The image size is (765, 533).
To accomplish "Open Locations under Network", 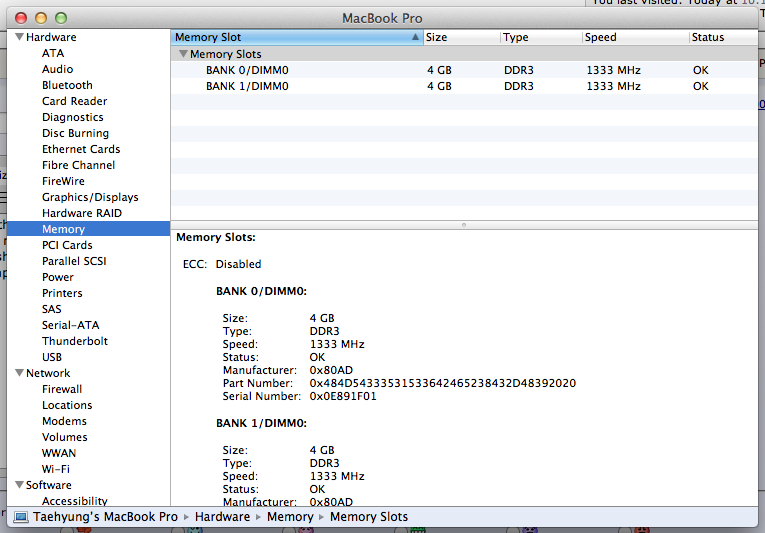I will [x=67, y=405].
